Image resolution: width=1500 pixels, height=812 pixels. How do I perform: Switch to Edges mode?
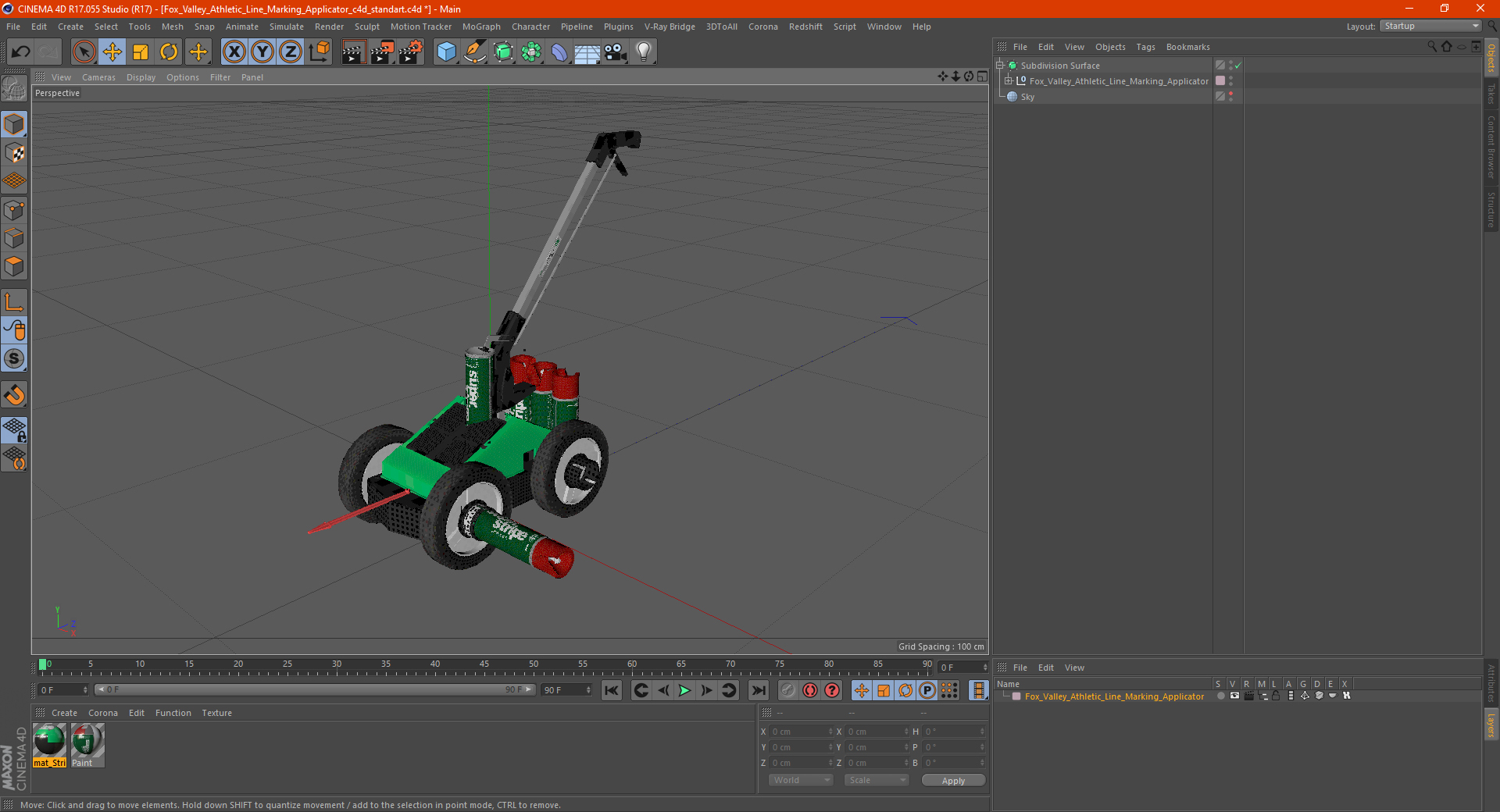click(x=14, y=238)
